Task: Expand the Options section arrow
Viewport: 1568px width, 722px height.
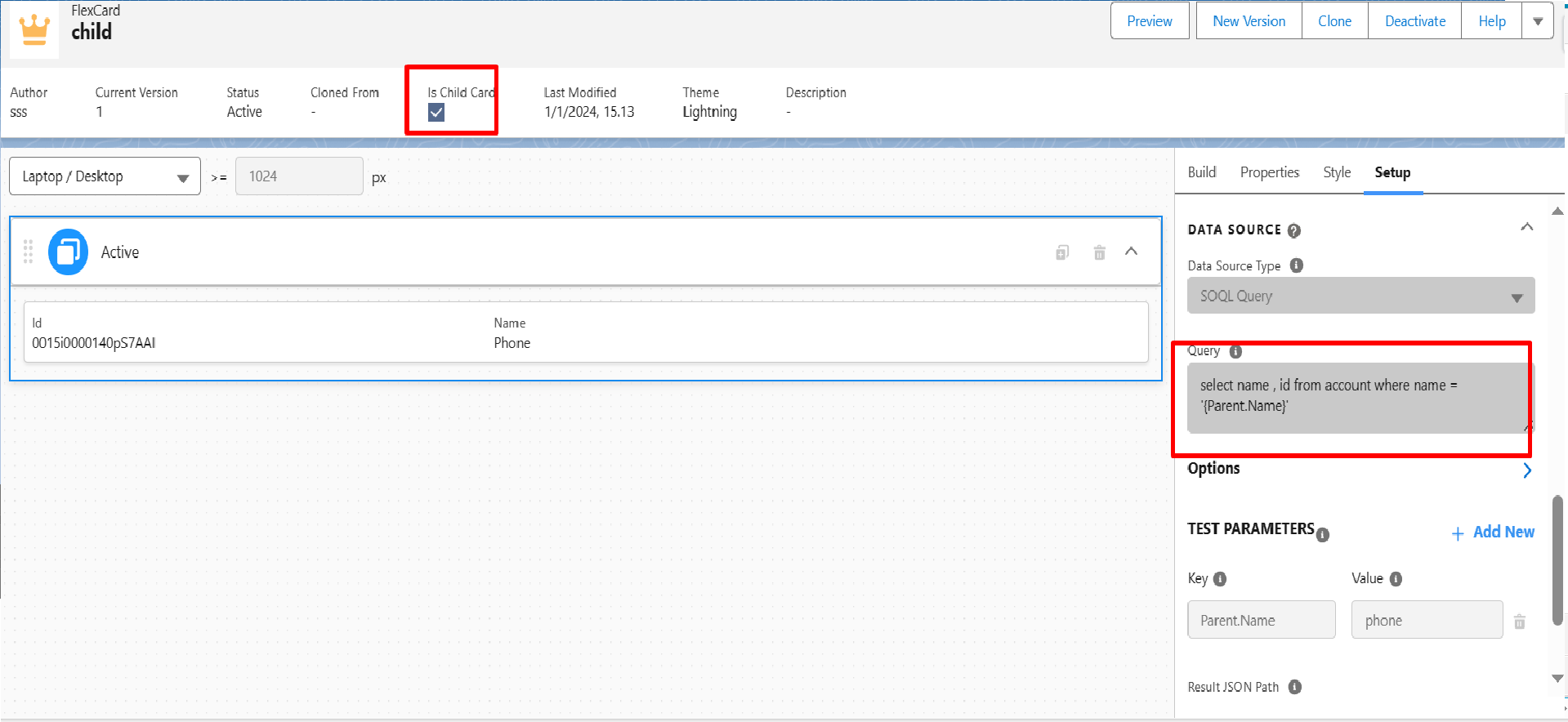Action: (x=1527, y=470)
